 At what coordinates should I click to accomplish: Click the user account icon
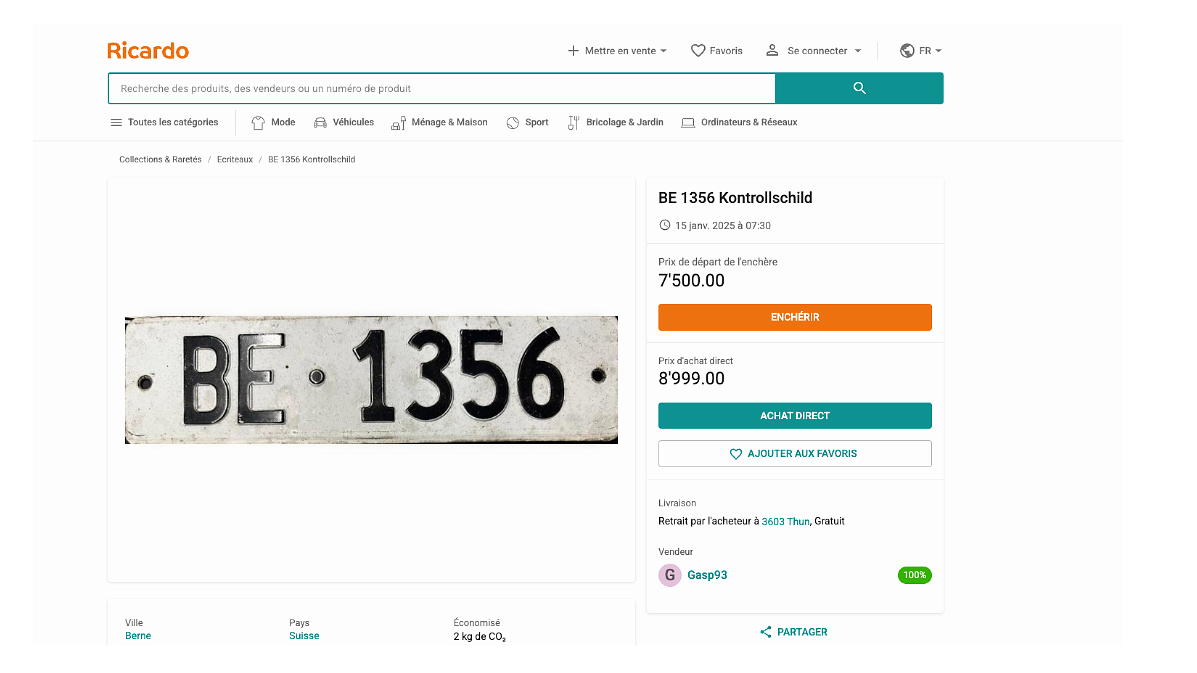pos(772,51)
